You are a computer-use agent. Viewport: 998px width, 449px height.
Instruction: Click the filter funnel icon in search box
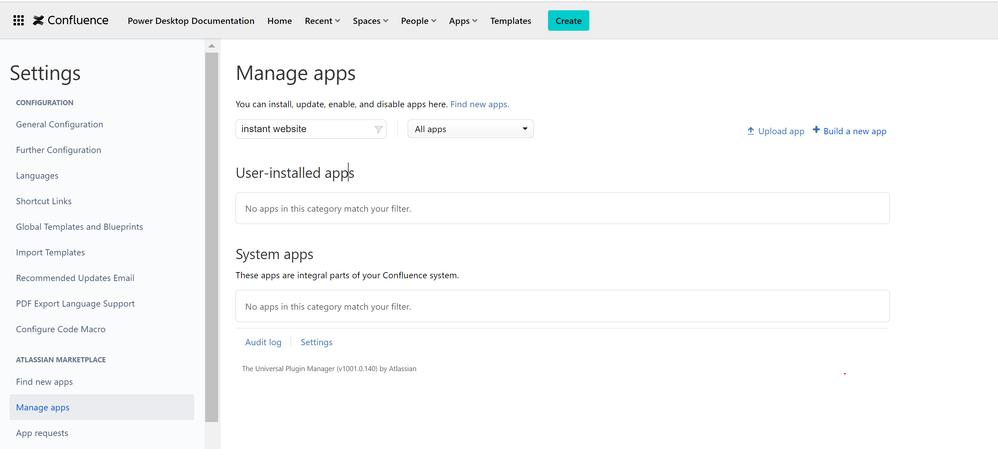[378, 129]
